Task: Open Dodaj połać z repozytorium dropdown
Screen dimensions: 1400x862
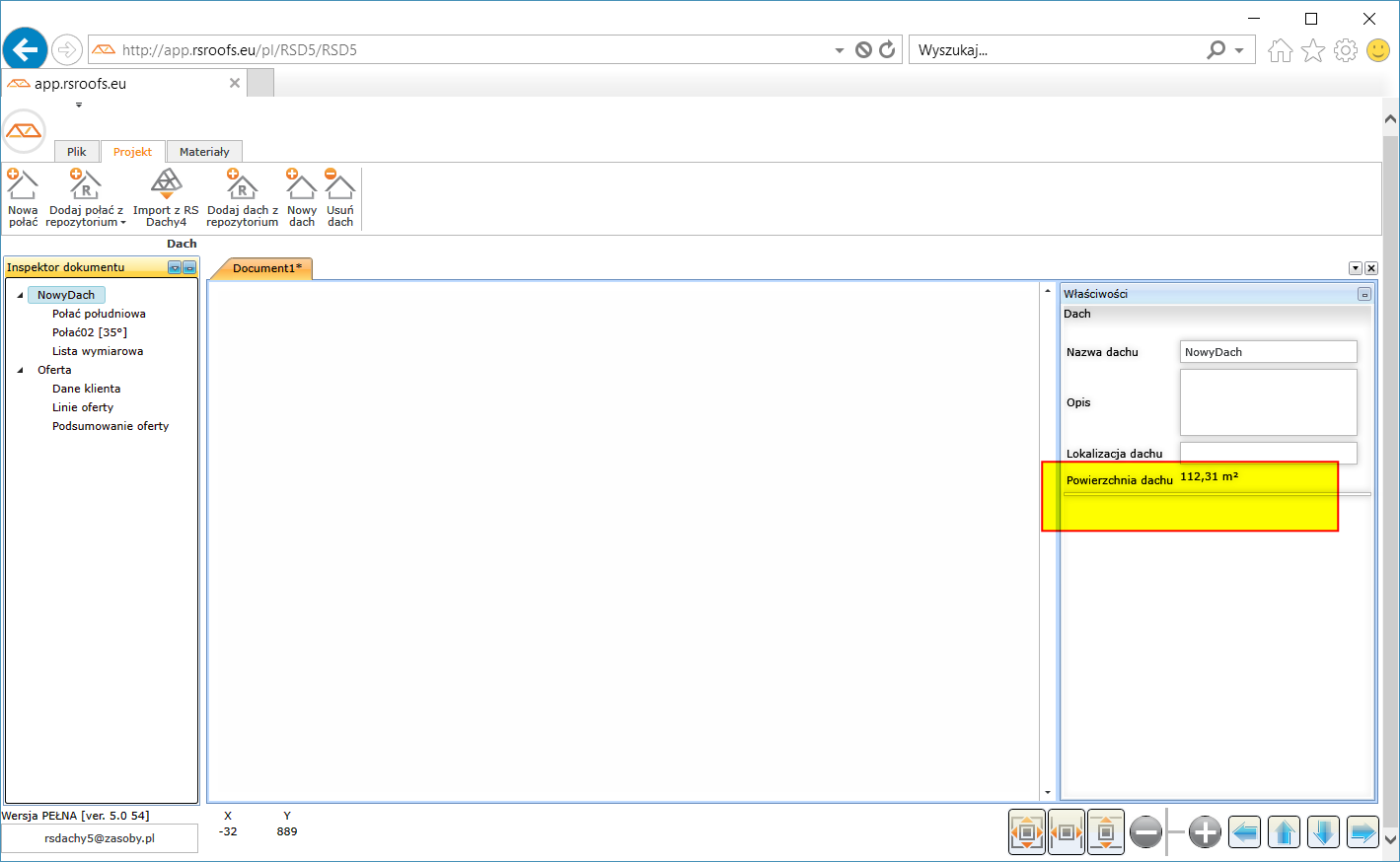Action: point(123,223)
